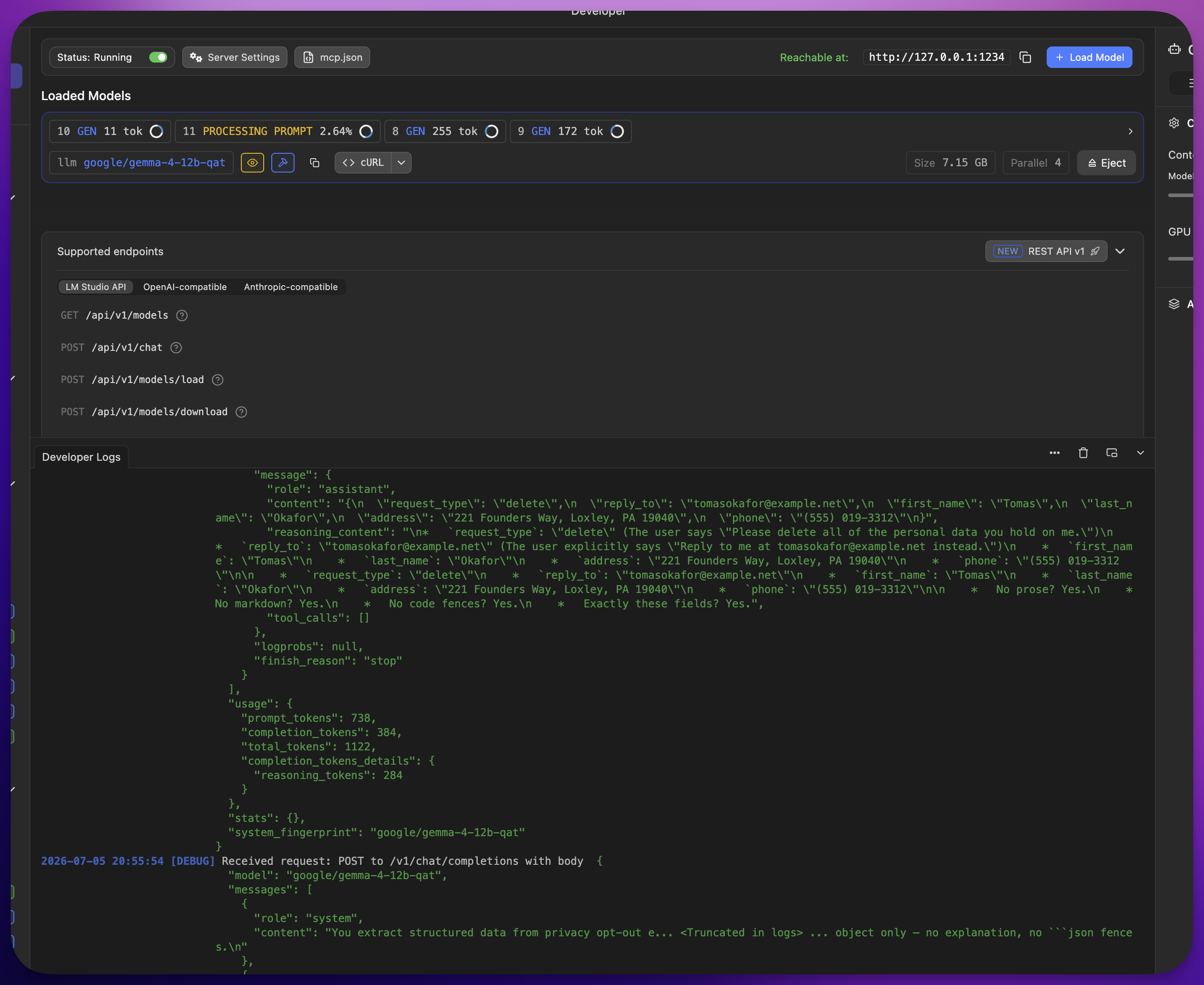The height and width of the screenshot is (985, 1204).
Task: Click the "reasoning_tokens": 284 log line
Action: point(328,776)
